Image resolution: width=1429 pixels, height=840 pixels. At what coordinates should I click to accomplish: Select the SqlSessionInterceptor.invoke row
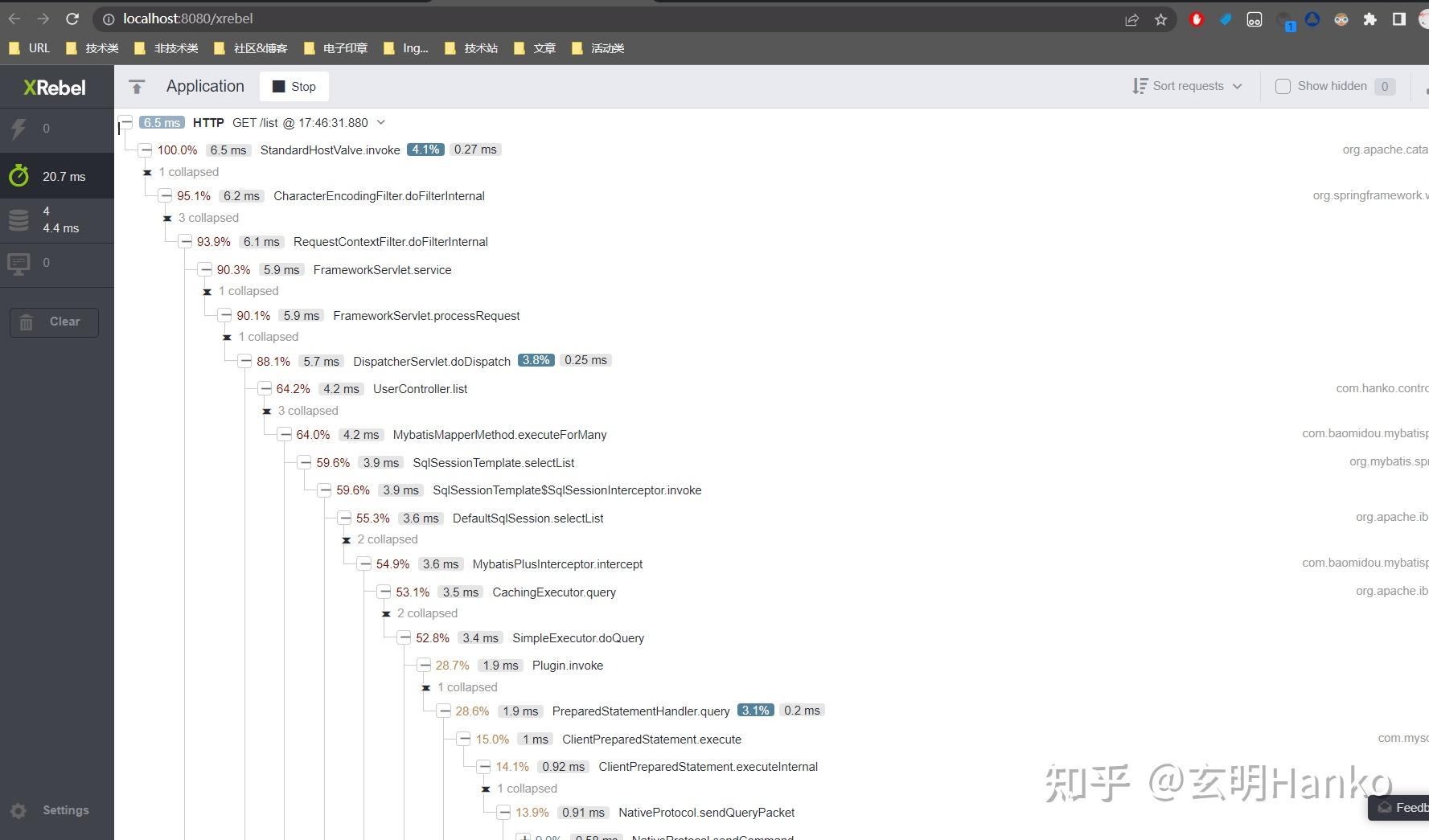point(567,490)
